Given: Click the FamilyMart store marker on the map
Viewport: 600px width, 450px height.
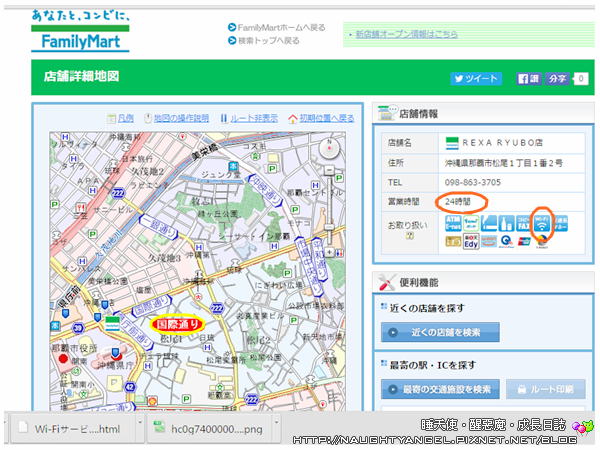Looking at the screenshot, I should [x=112, y=323].
